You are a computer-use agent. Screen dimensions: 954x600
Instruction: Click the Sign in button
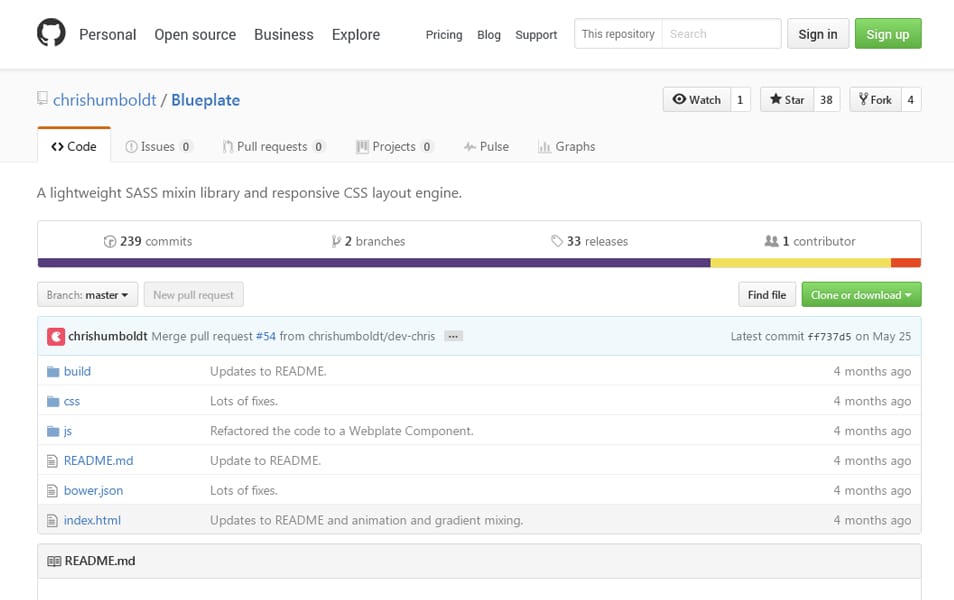818,34
